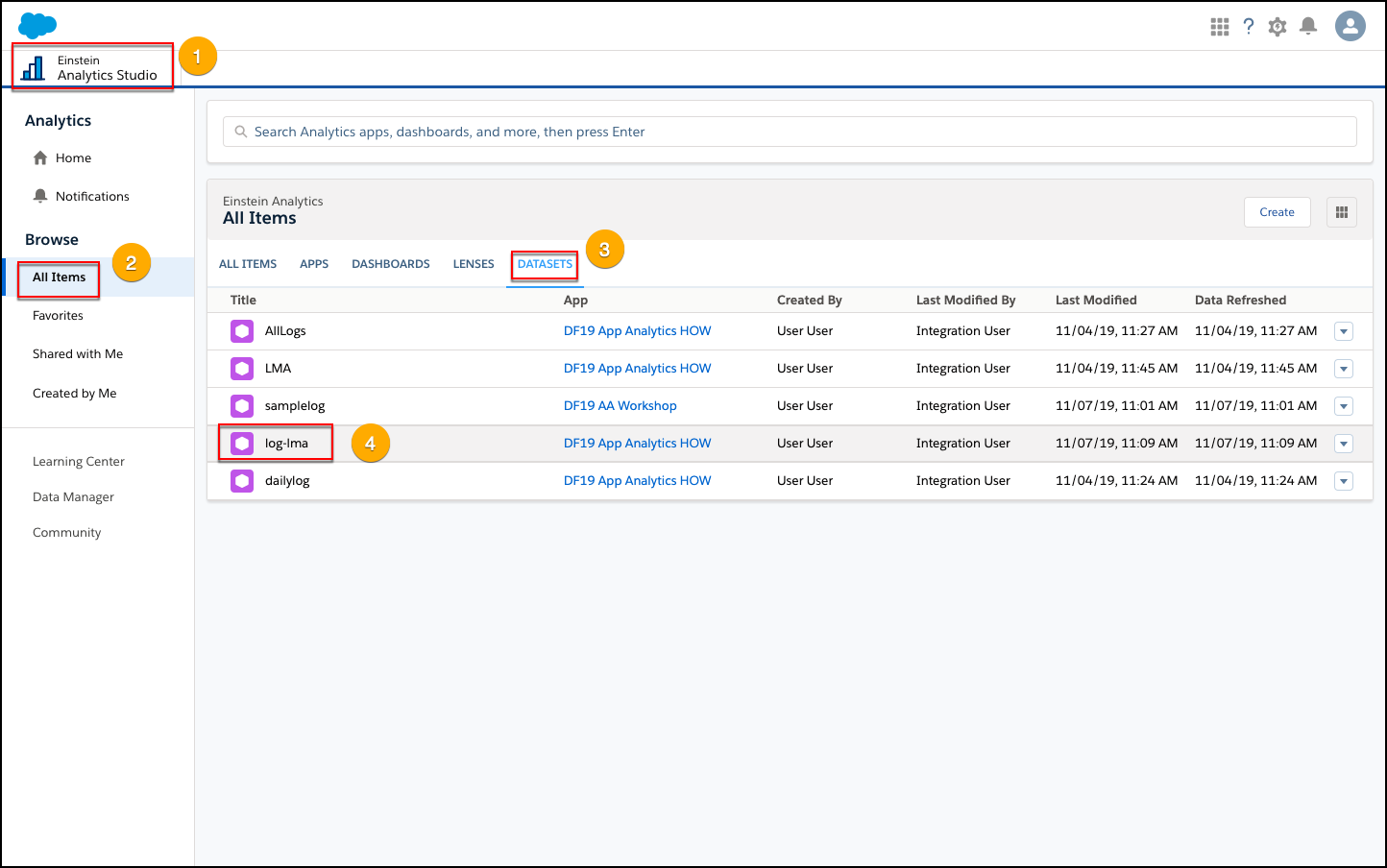The width and height of the screenshot is (1387, 868).
Task: Expand the samplelog row actions dropdown
Action: point(1344,406)
